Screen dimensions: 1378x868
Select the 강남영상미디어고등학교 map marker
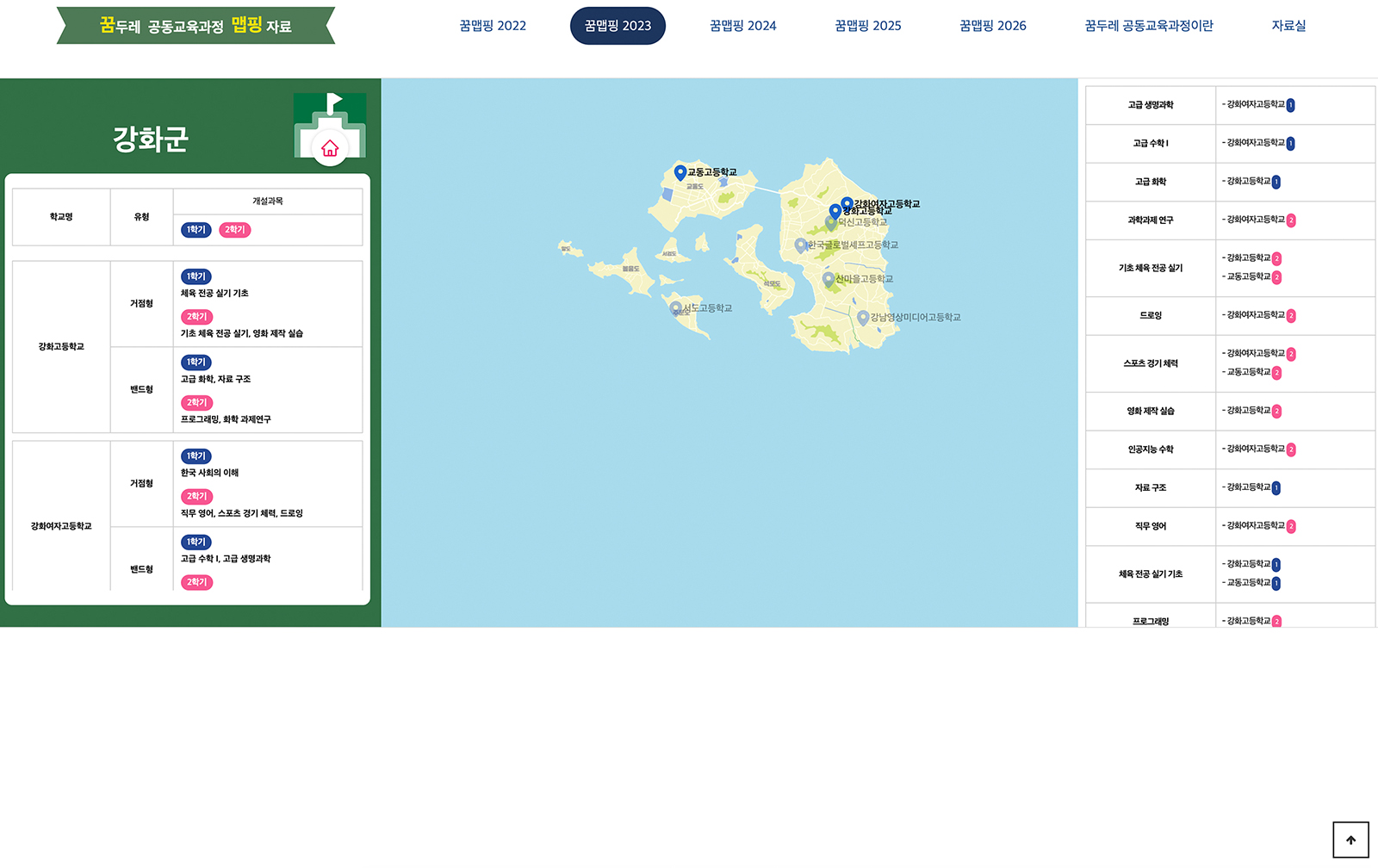(863, 318)
